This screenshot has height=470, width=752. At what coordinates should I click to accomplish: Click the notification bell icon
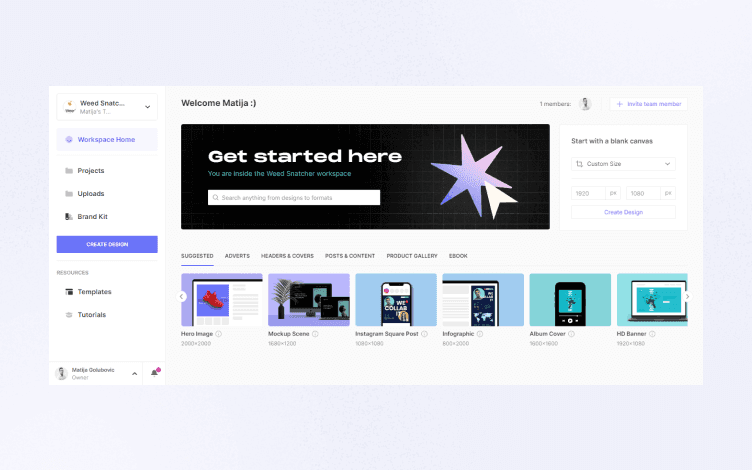click(154, 373)
